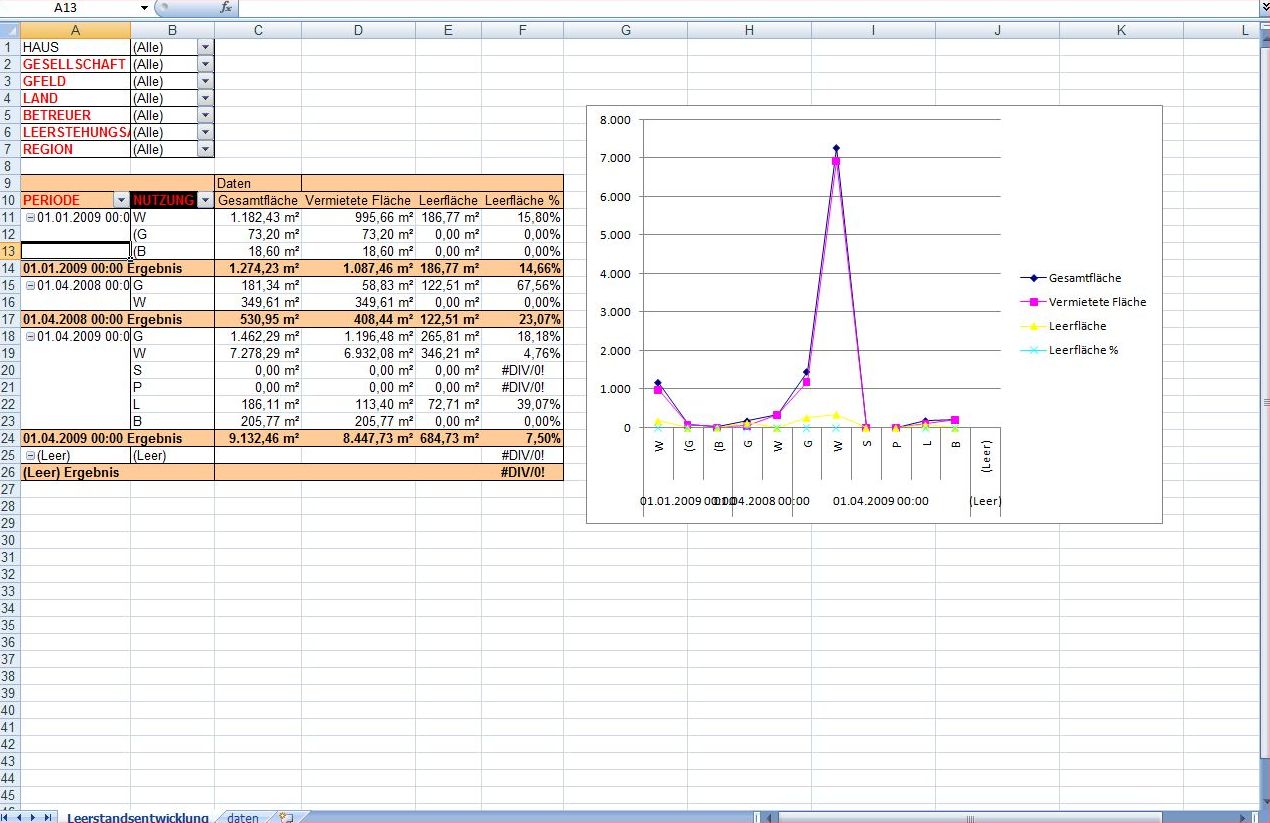Image resolution: width=1270 pixels, height=823 pixels.
Task: Open the REGION filter dropdown
Action: point(206,149)
